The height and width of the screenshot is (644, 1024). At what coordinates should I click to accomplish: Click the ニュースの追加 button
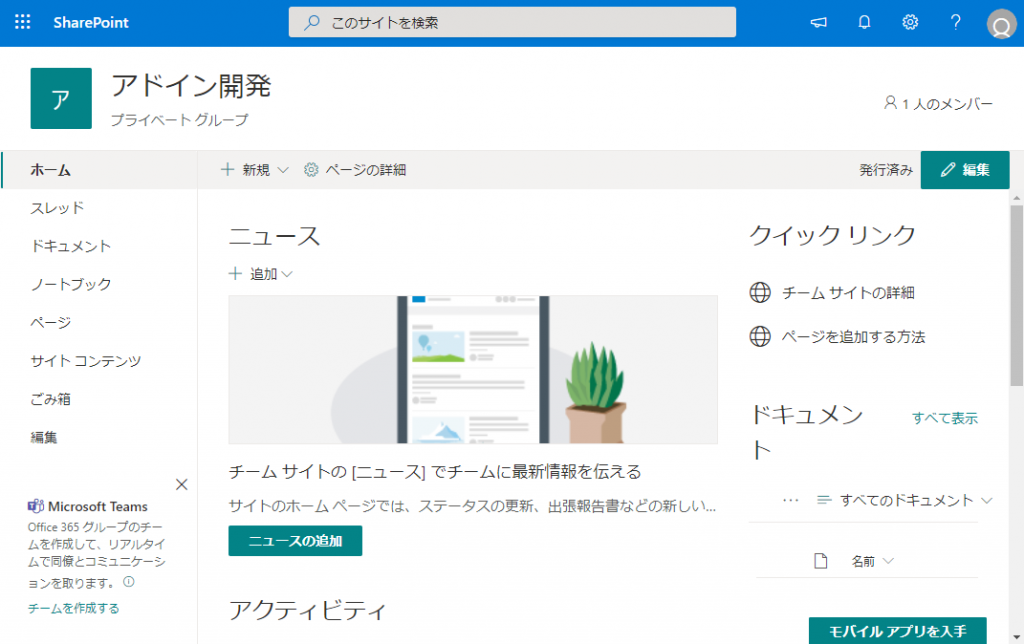[295, 541]
